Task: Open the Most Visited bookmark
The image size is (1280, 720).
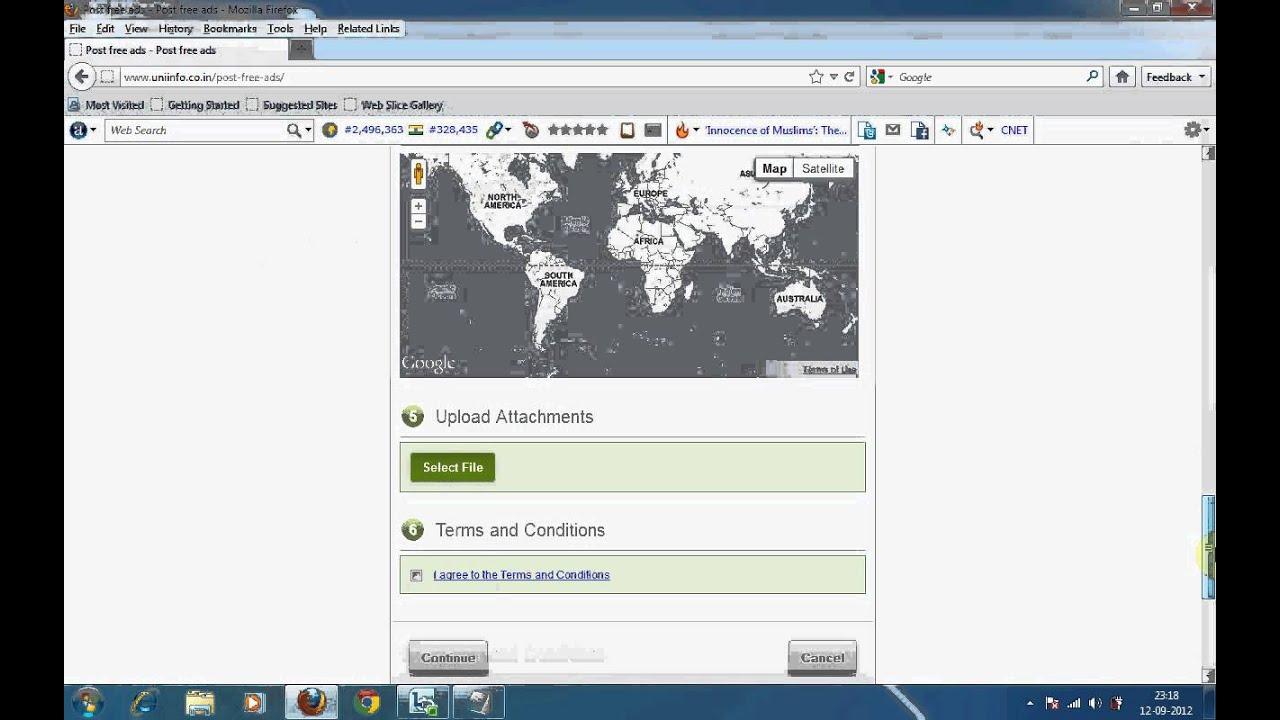Action: pos(106,105)
